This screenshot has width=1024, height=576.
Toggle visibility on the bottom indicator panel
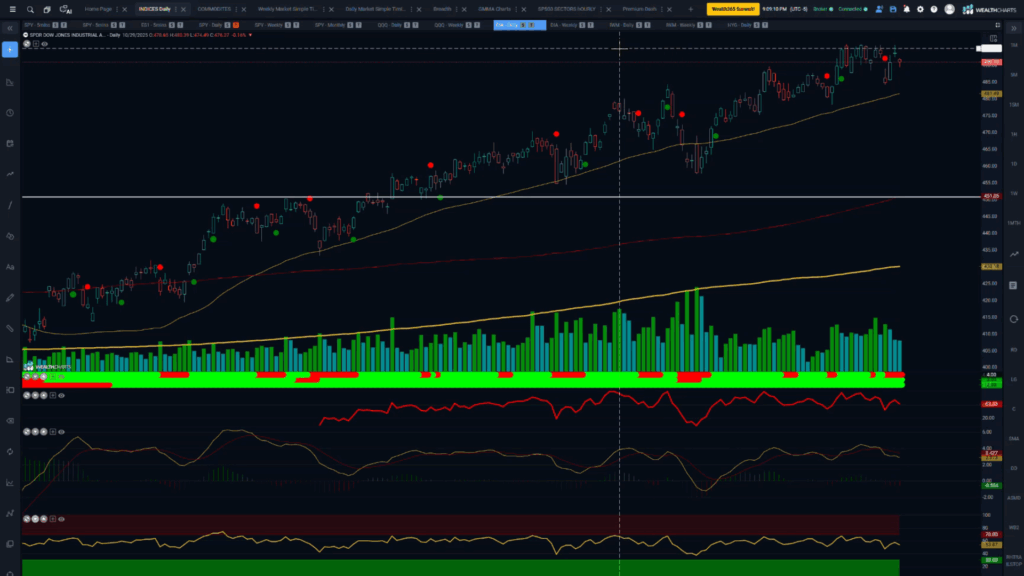(x=61, y=520)
